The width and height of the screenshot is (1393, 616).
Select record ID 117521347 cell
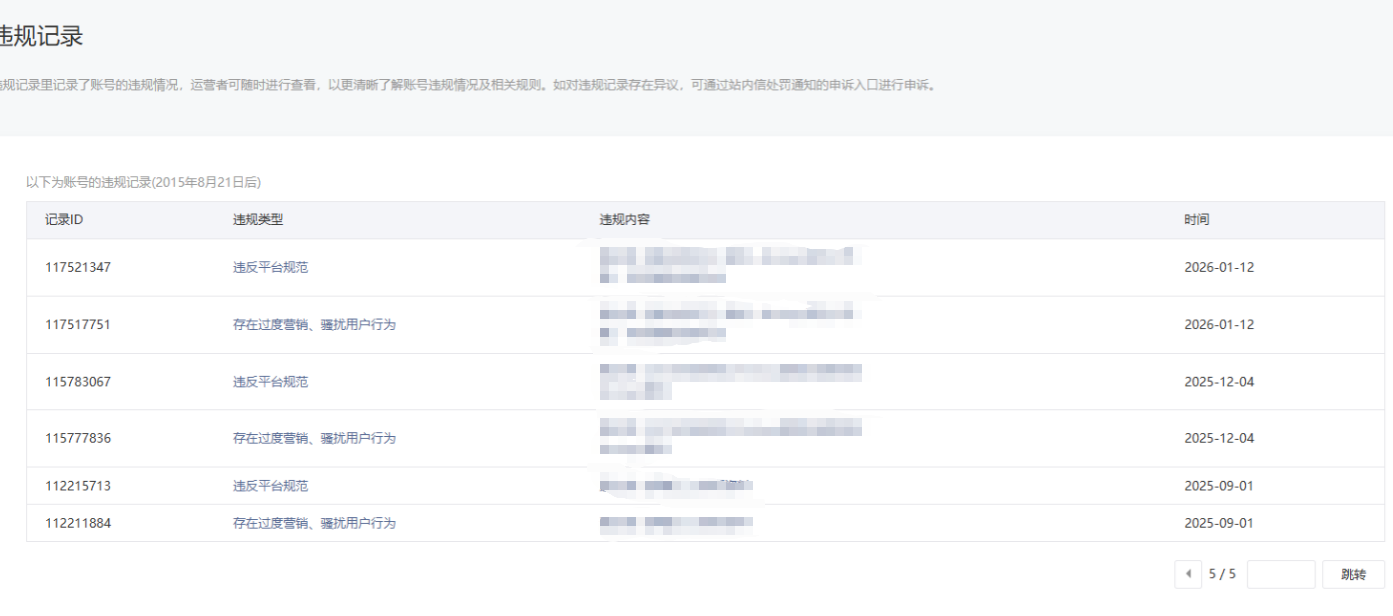pyautogui.click(x=78, y=267)
